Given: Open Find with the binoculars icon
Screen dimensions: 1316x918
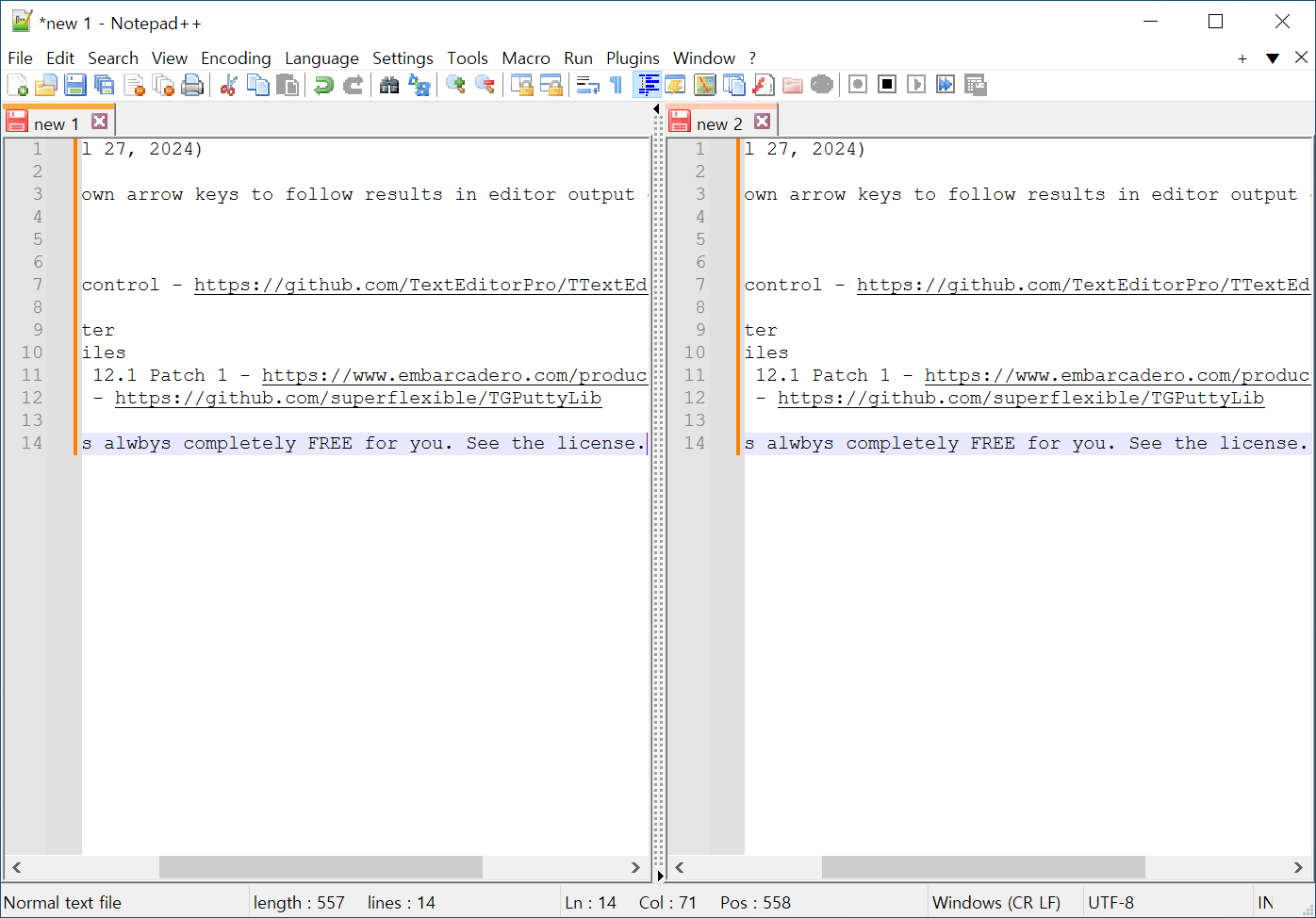Looking at the screenshot, I should coord(389,85).
